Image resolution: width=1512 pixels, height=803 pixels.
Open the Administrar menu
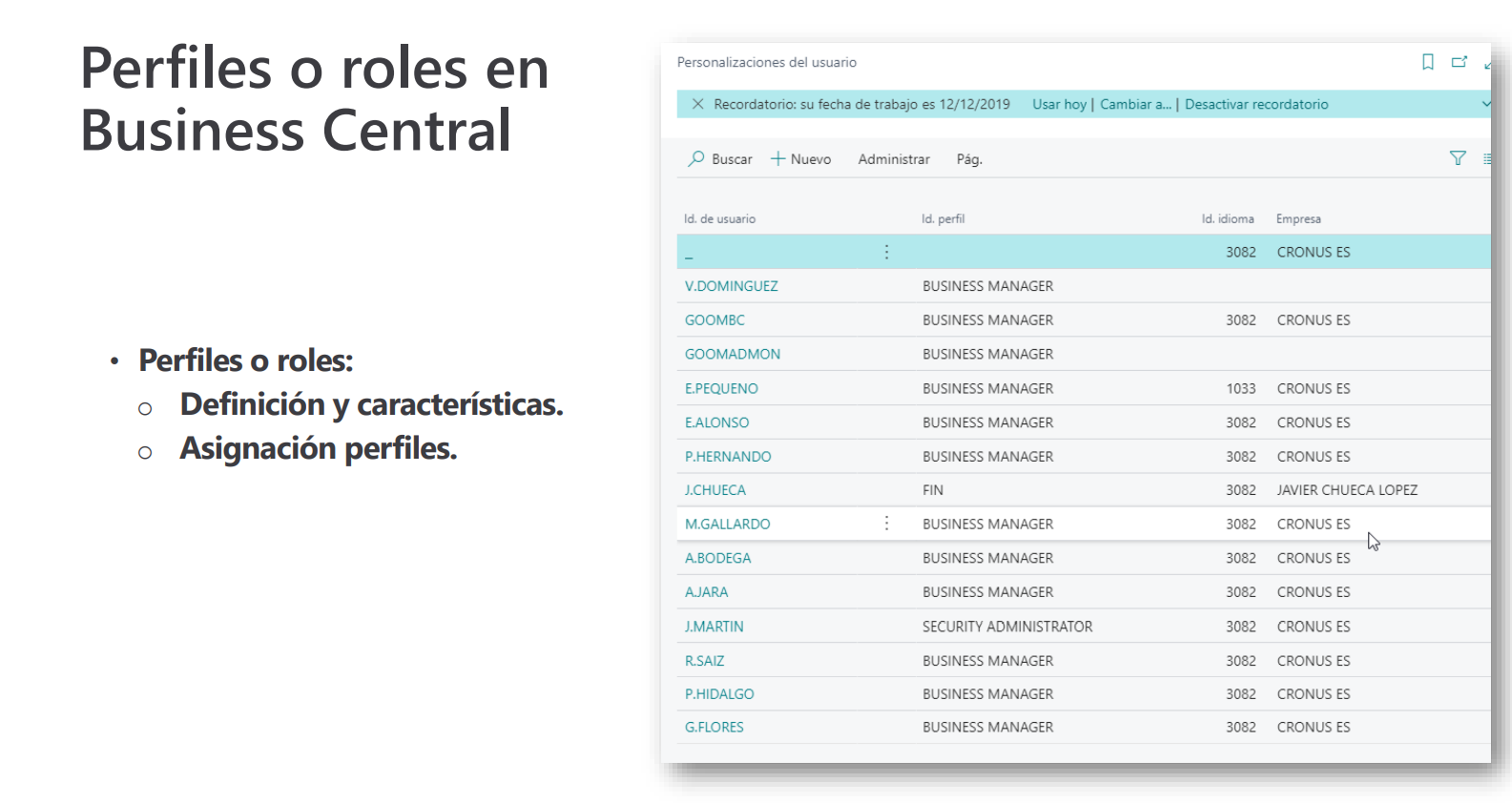(x=893, y=159)
